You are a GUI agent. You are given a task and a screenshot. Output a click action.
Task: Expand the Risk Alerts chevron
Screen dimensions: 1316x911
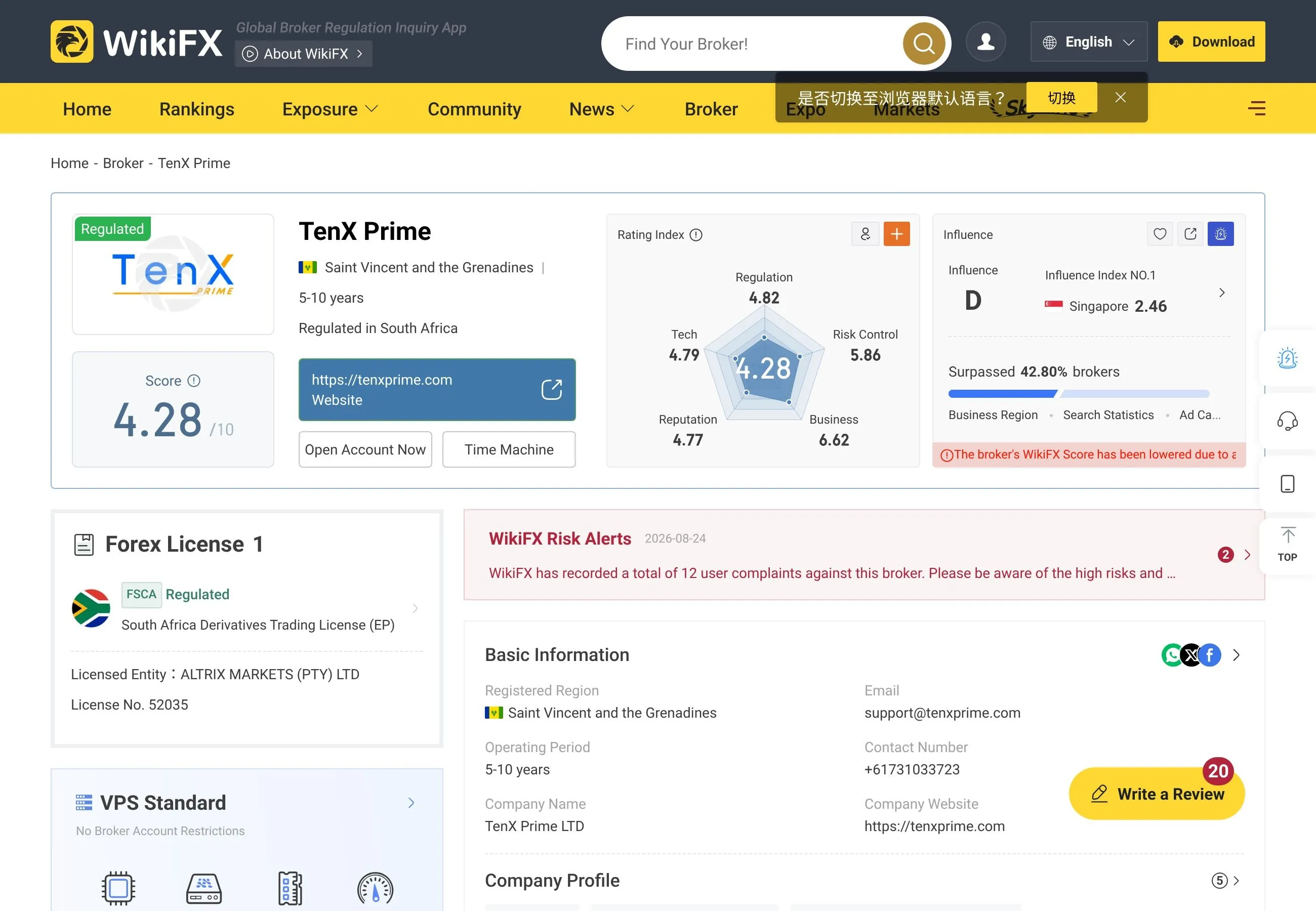(1248, 555)
